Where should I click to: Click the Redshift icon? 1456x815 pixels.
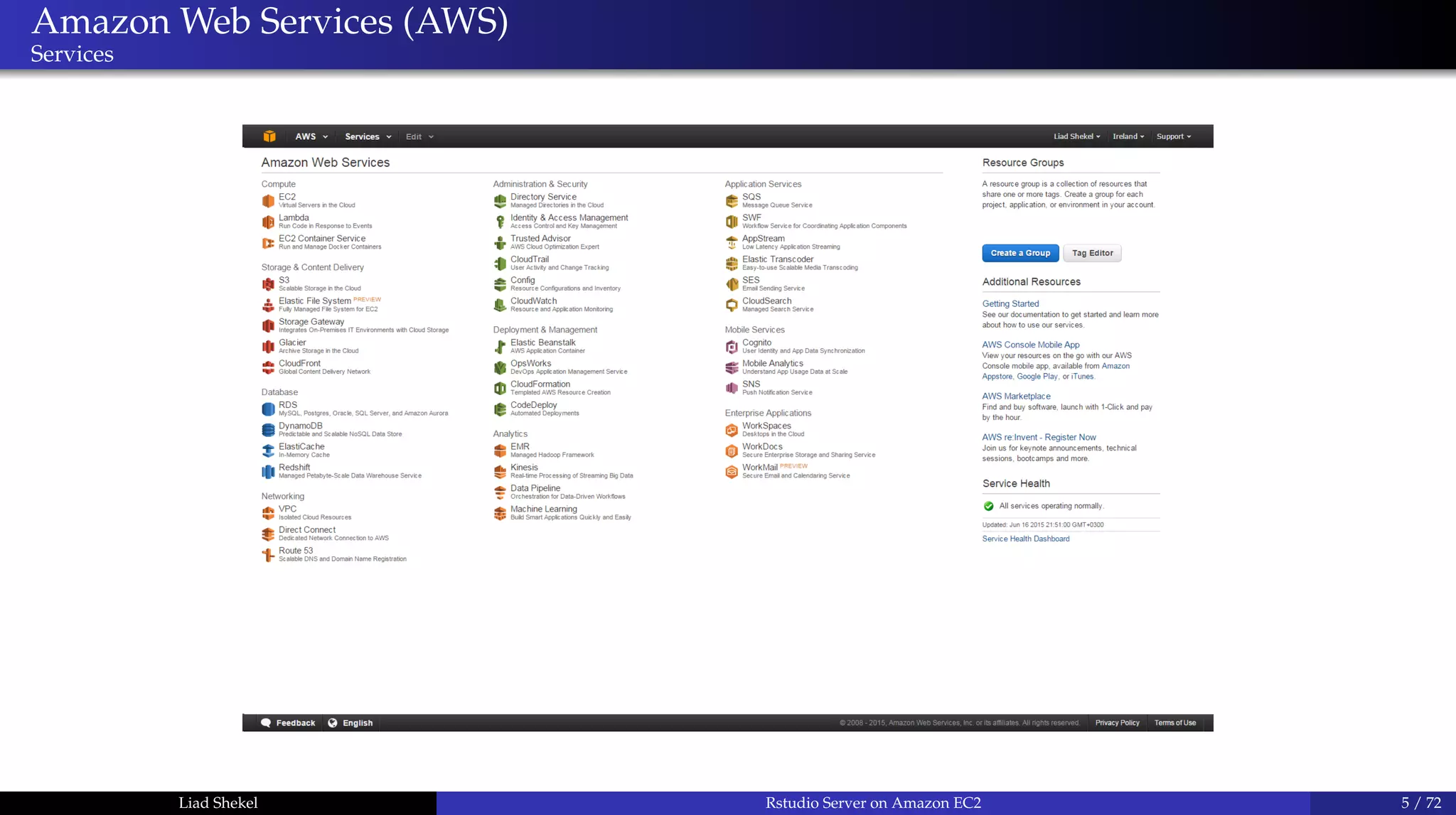[x=268, y=472]
